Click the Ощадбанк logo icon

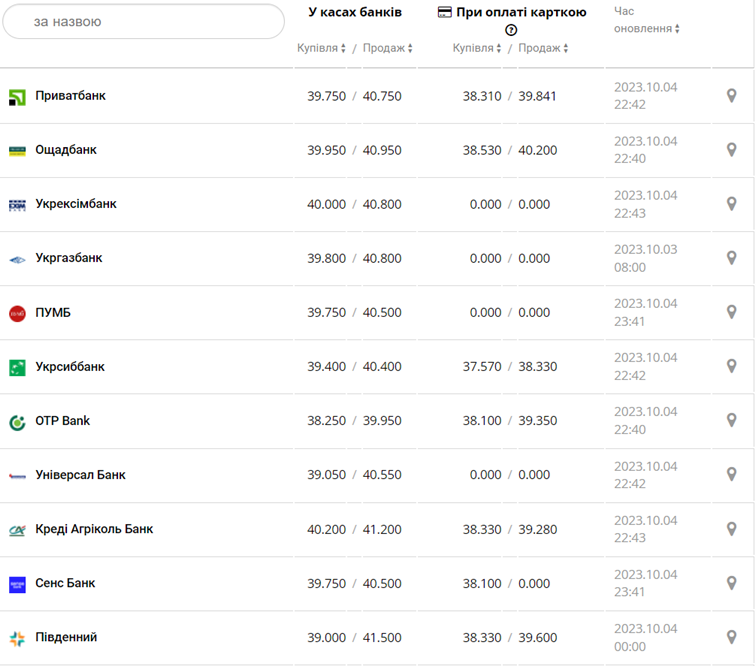pos(17,150)
